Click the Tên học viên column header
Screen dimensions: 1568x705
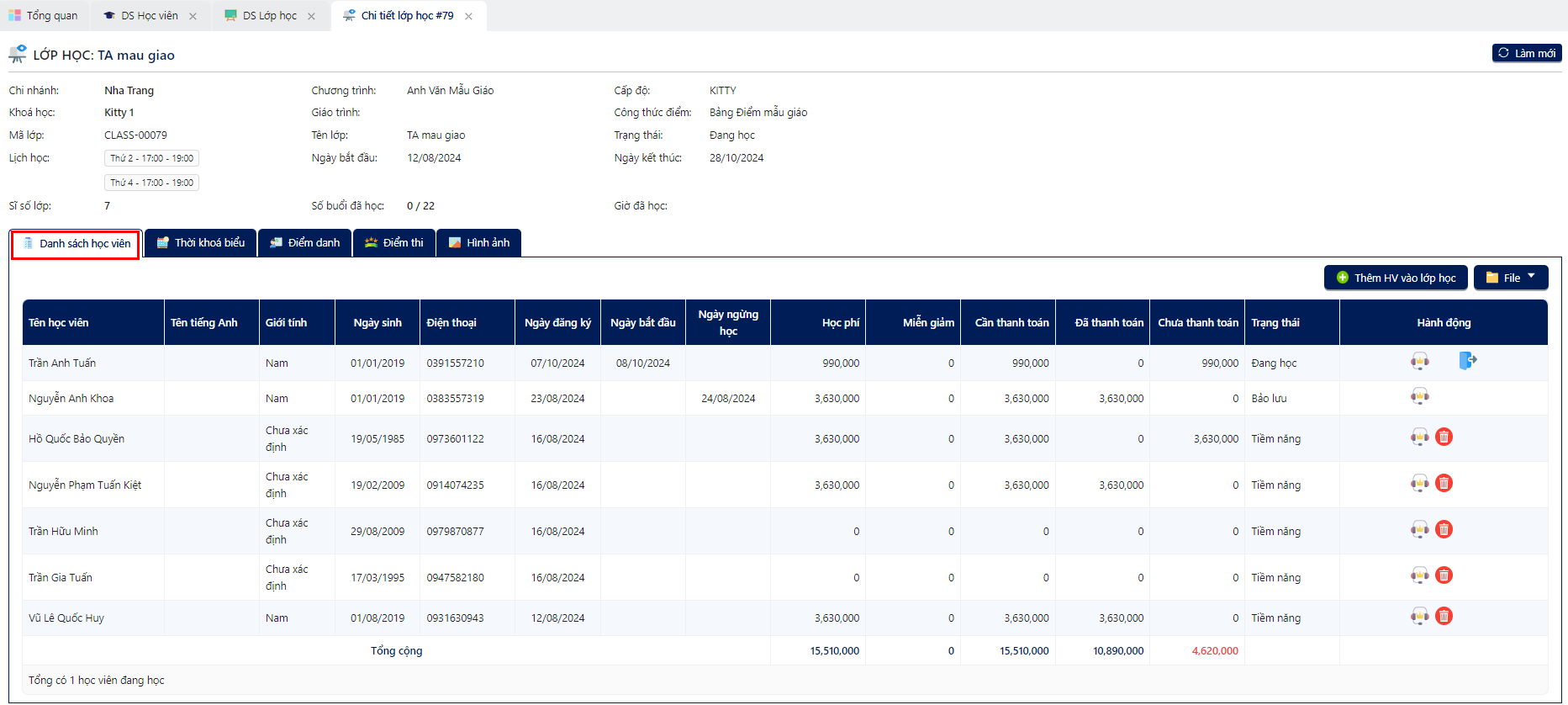coord(93,322)
